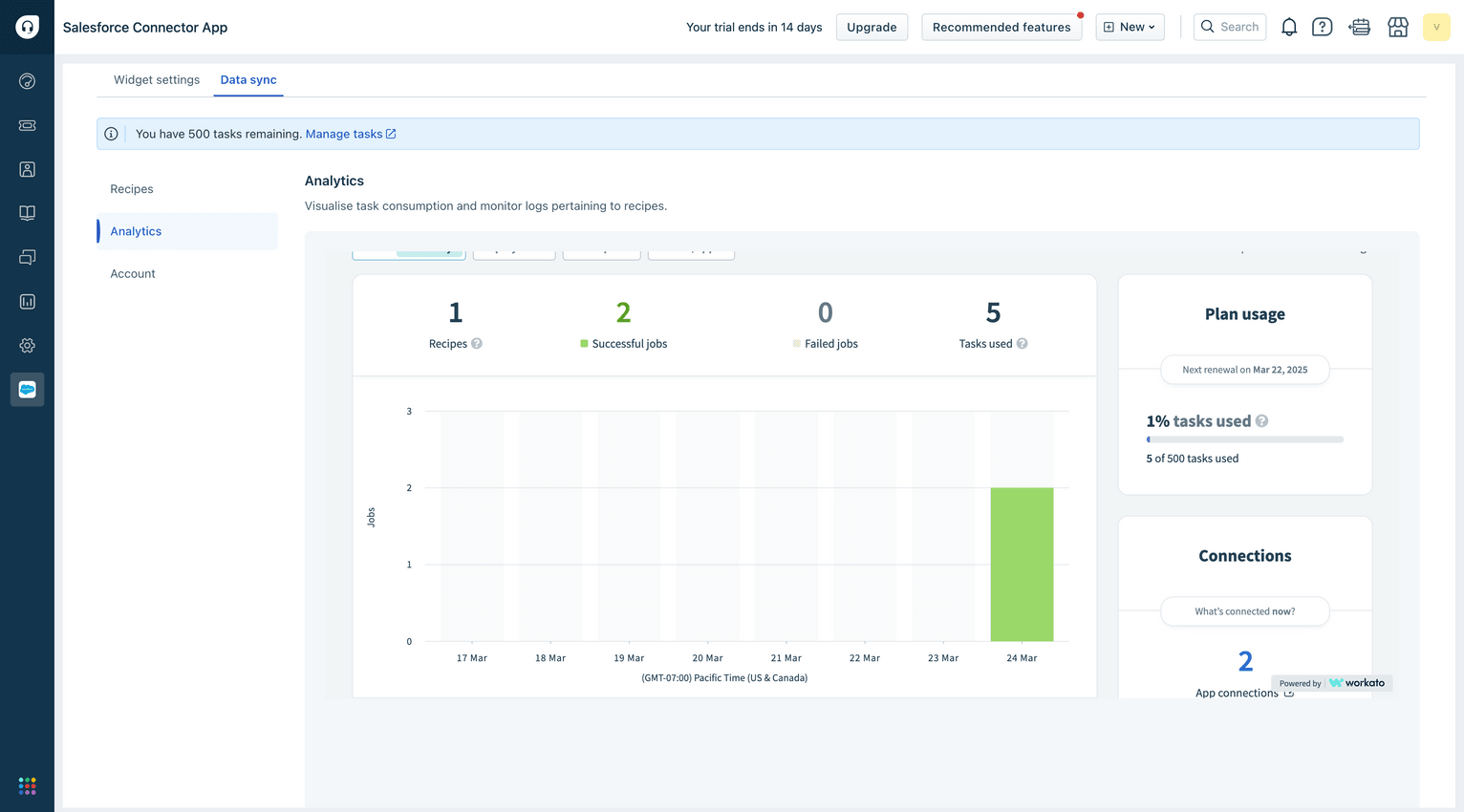This screenshot has width=1464, height=812.
Task: Open Recipes in the left menu
Action: (x=132, y=189)
